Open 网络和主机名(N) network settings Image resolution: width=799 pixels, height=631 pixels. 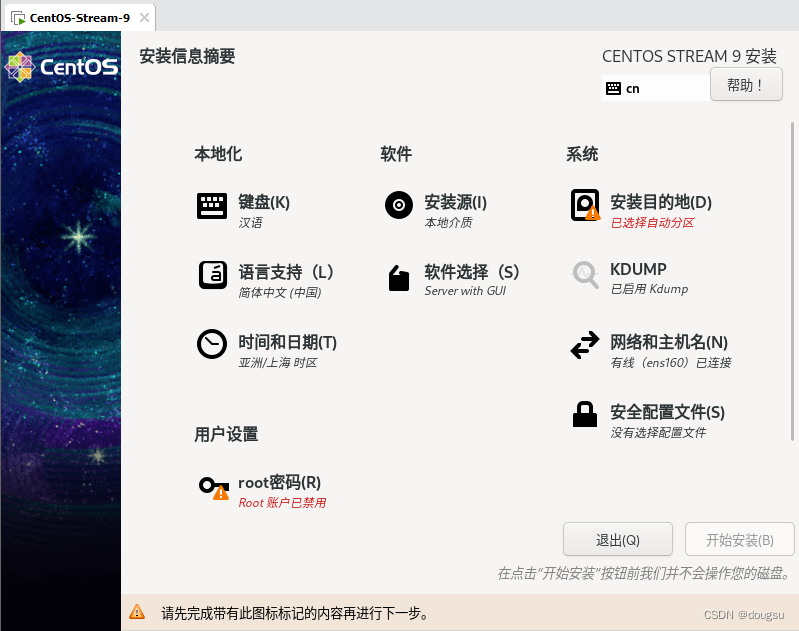click(669, 342)
